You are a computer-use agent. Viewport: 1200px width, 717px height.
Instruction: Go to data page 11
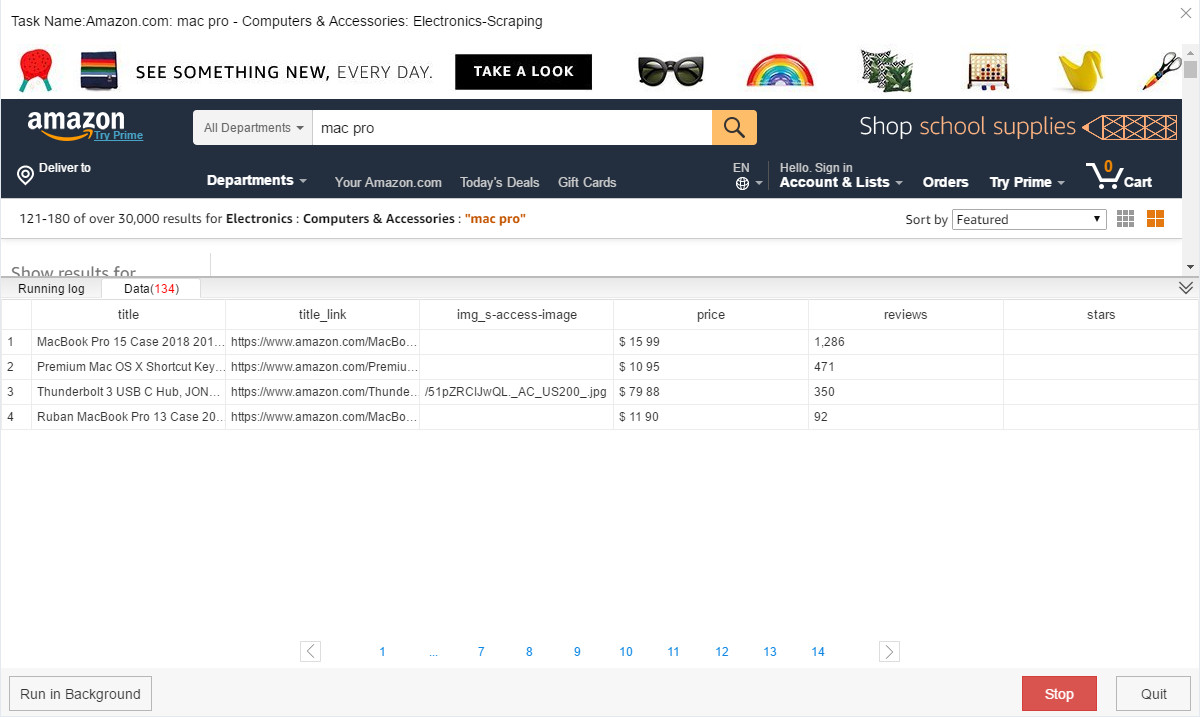(x=674, y=652)
